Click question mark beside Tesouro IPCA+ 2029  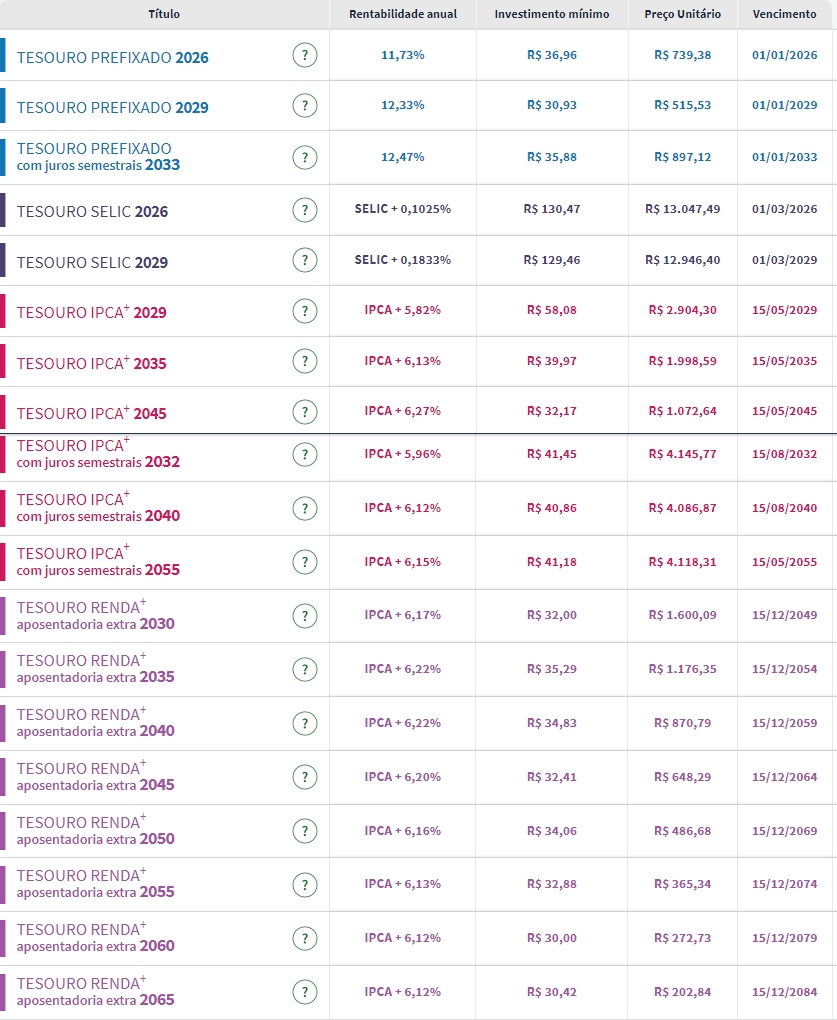coord(305,311)
